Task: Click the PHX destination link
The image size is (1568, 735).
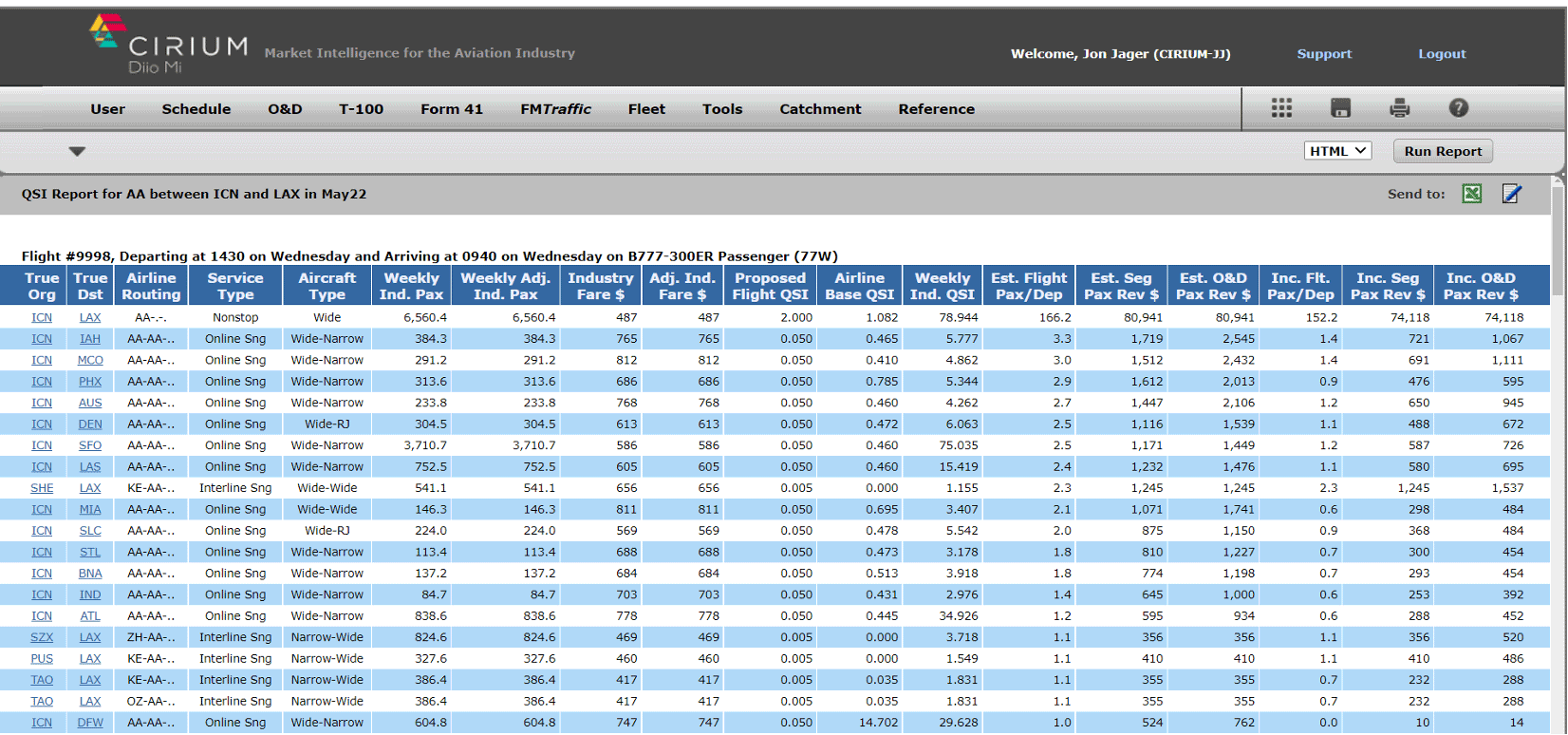Action: pos(90,382)
